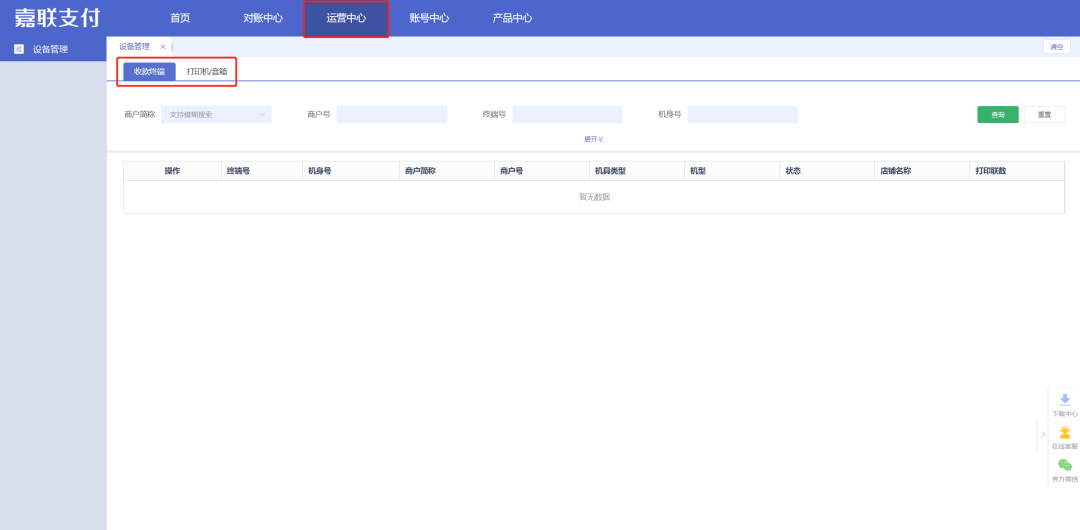The height and width of the screenshot is (530, 1080).
Task: Open 对账中心 in top navigation
Action: pyautogui.click(x=263, y=19)
